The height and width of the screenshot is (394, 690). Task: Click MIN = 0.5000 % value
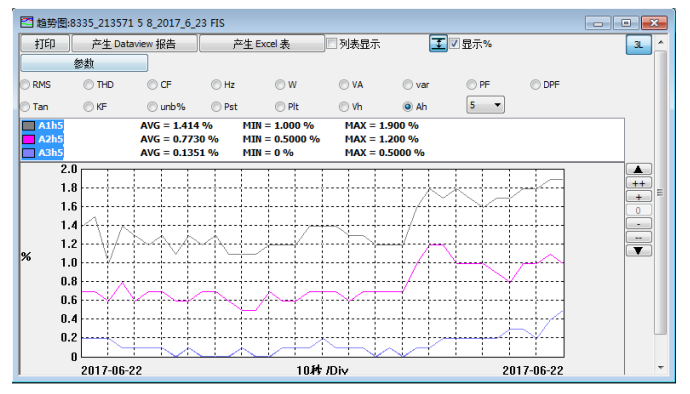[281, 140]
